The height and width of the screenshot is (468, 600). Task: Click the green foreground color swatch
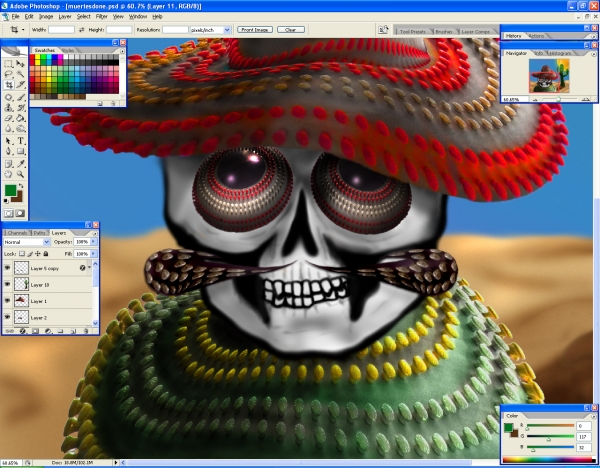tap(10, 190)
